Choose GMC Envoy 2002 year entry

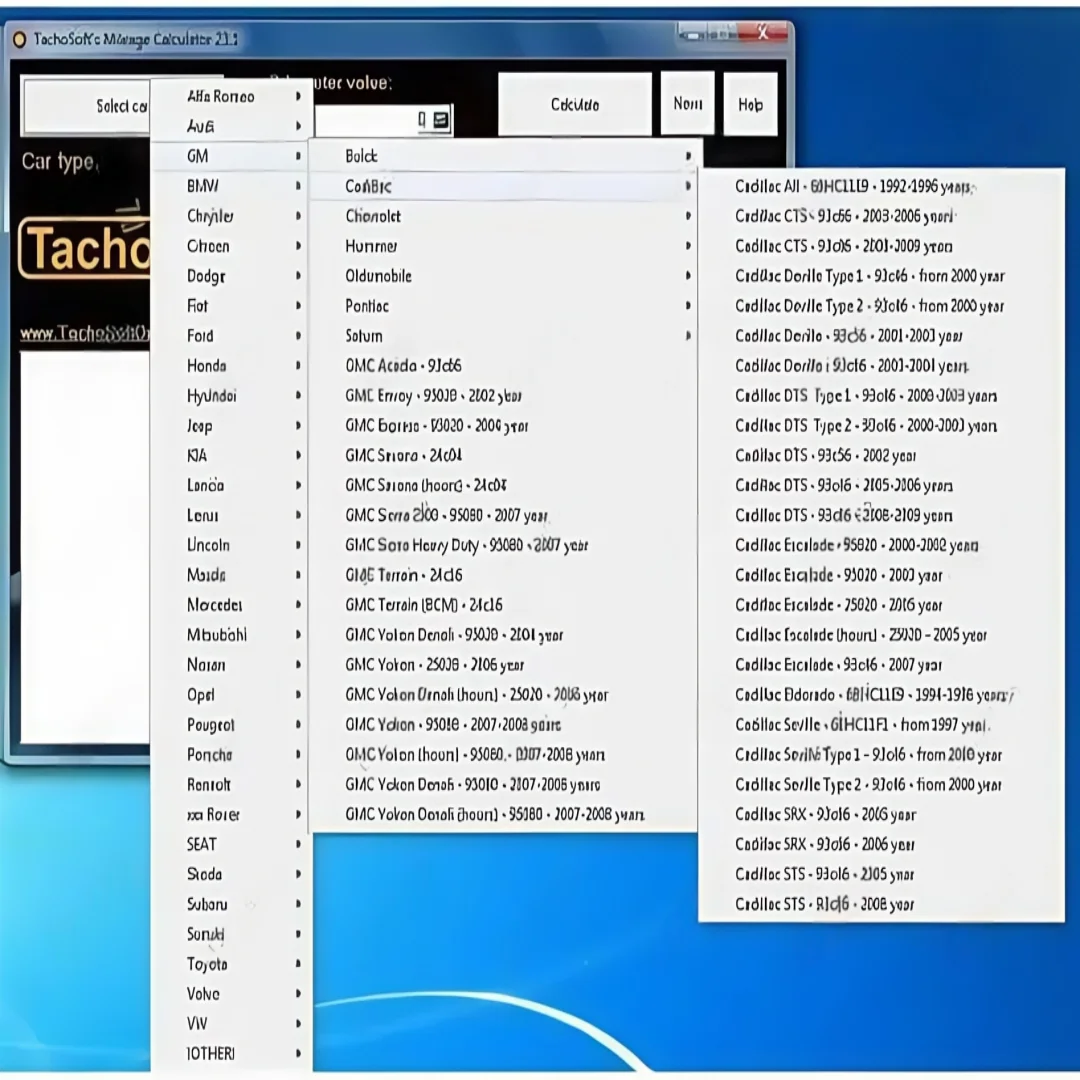tap(503, 396)
